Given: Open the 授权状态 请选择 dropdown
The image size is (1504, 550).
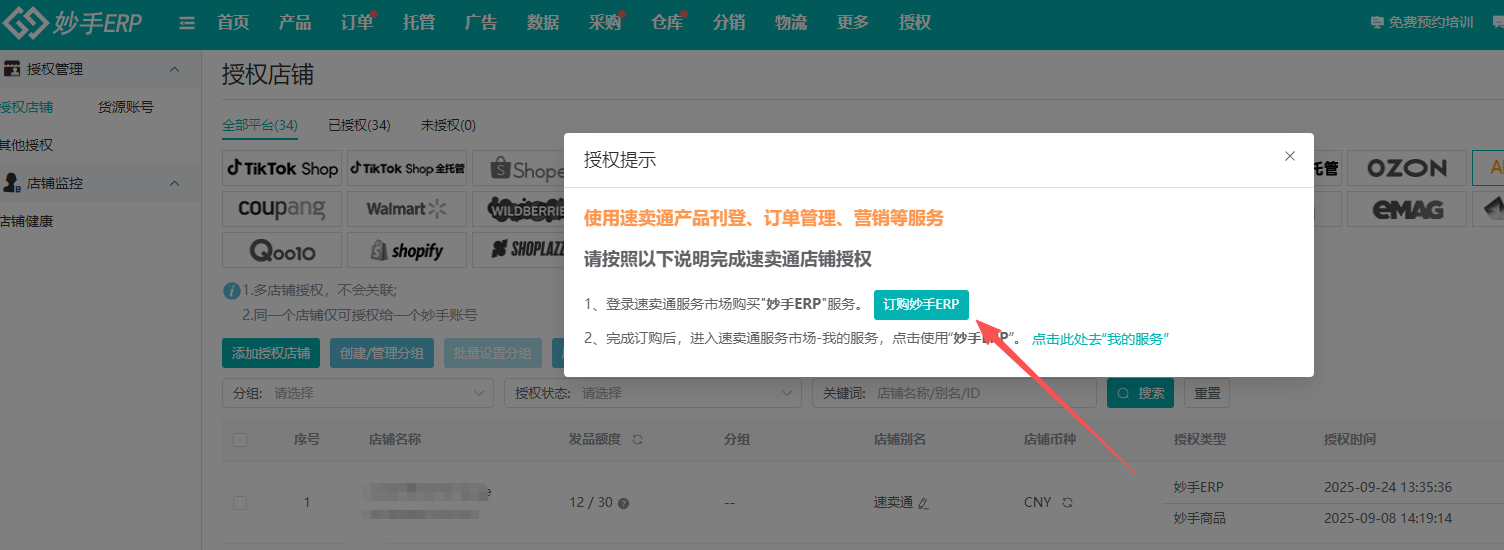Looking at the screenshot, I should [x=653, y=393].
